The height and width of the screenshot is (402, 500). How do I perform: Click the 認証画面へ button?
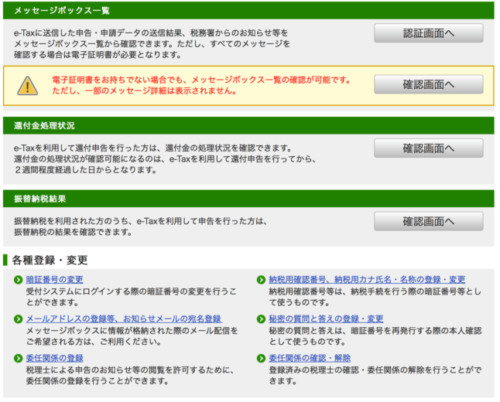(428, 33)
